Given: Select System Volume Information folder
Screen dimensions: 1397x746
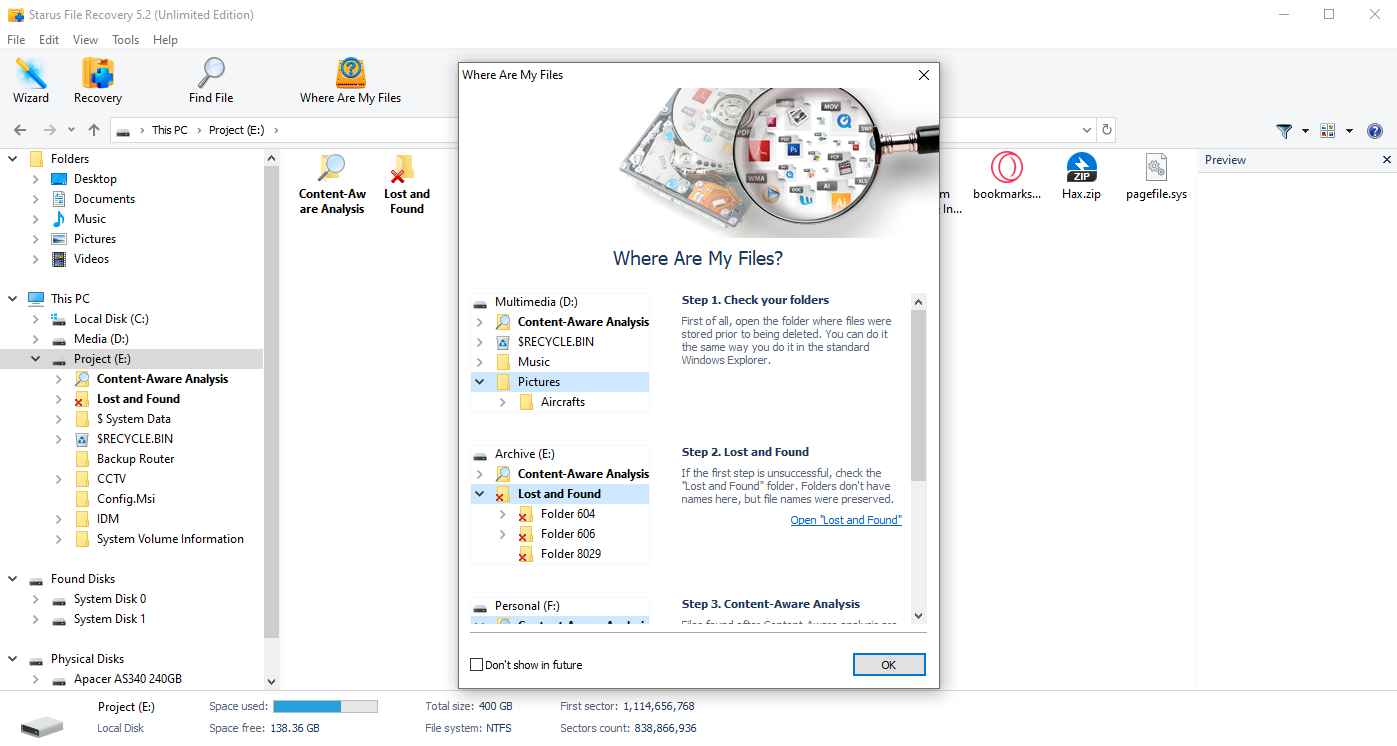Looking at the screenshot, I should coord(170,539).
